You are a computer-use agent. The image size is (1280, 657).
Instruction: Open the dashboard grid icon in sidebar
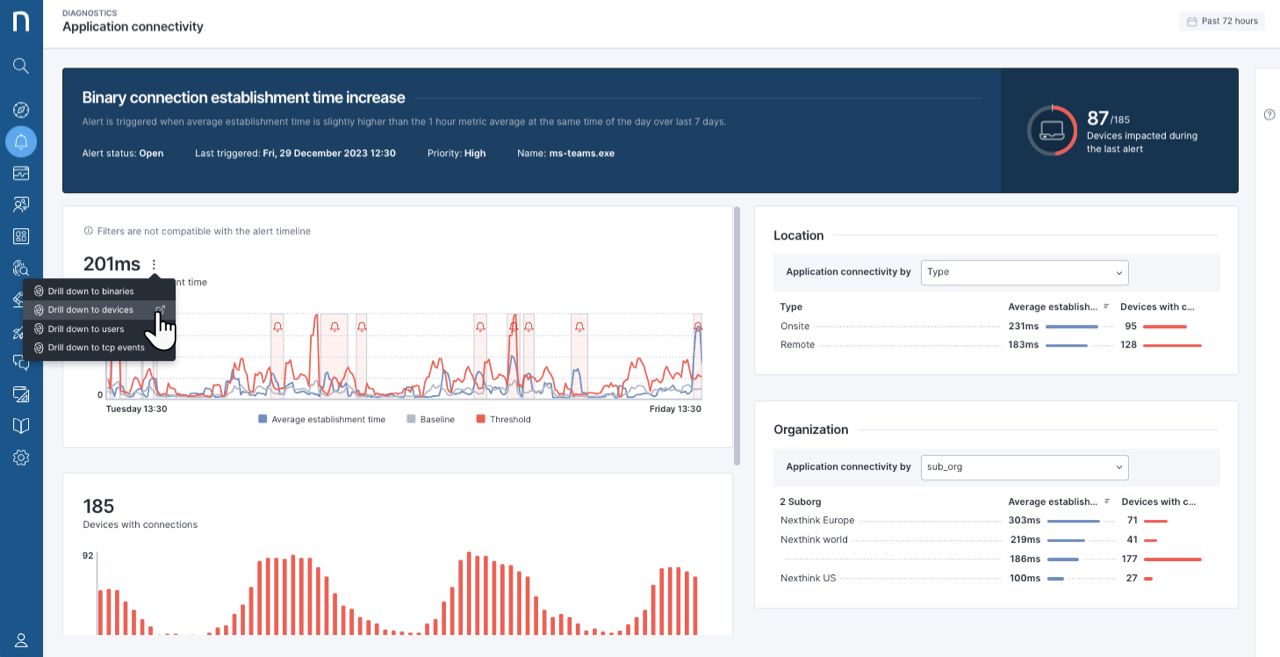pos(21,236)
